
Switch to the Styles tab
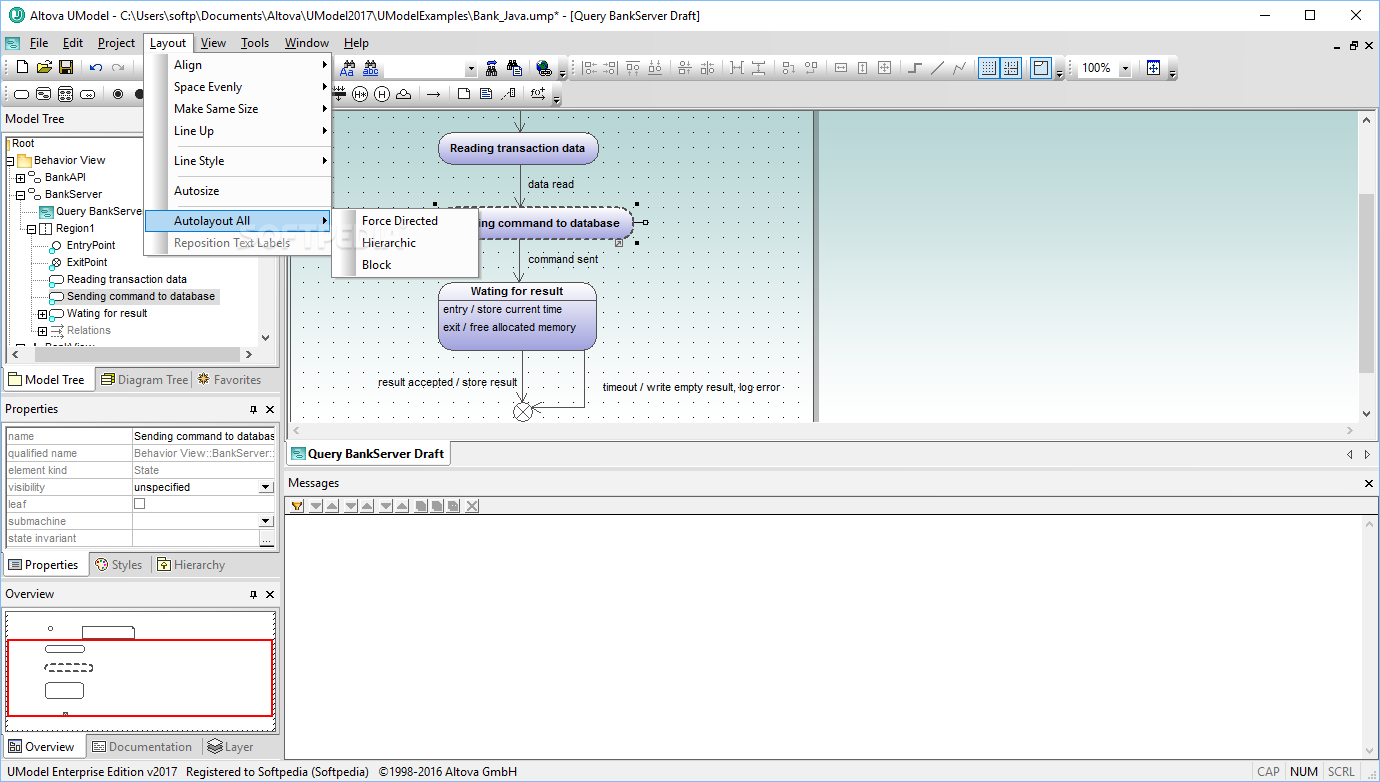(118, 565)
